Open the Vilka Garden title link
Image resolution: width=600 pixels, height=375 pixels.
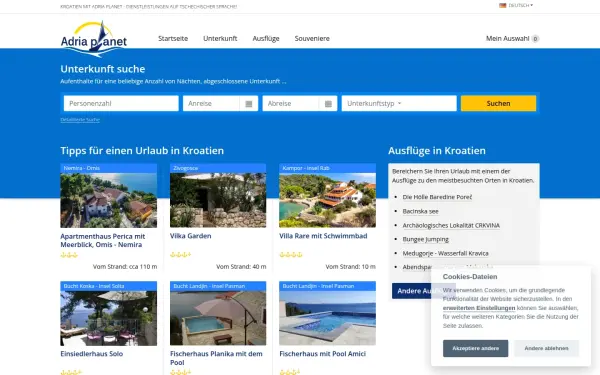191,236
